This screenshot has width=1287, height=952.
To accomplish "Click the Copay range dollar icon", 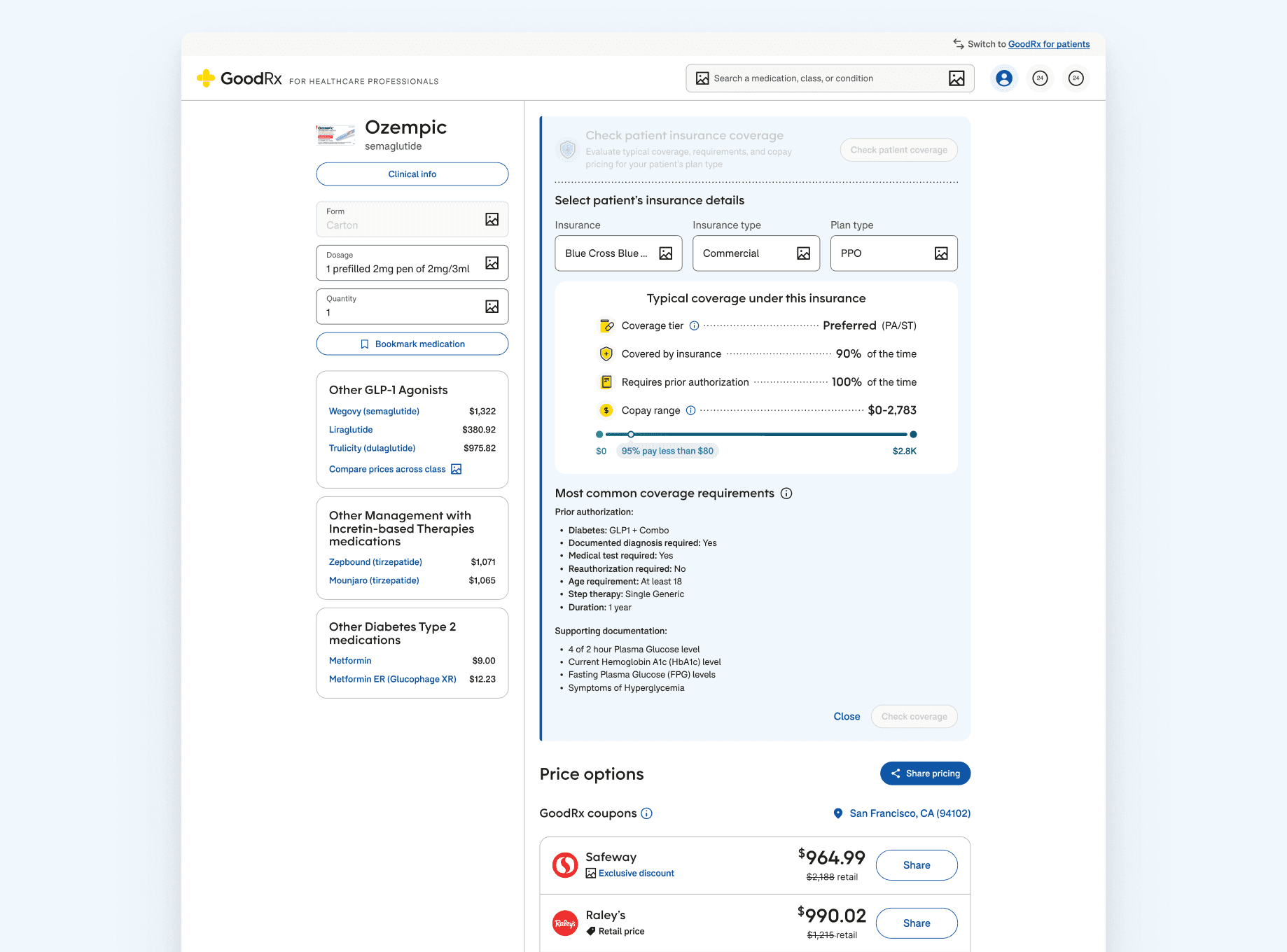I will point(606,410).
